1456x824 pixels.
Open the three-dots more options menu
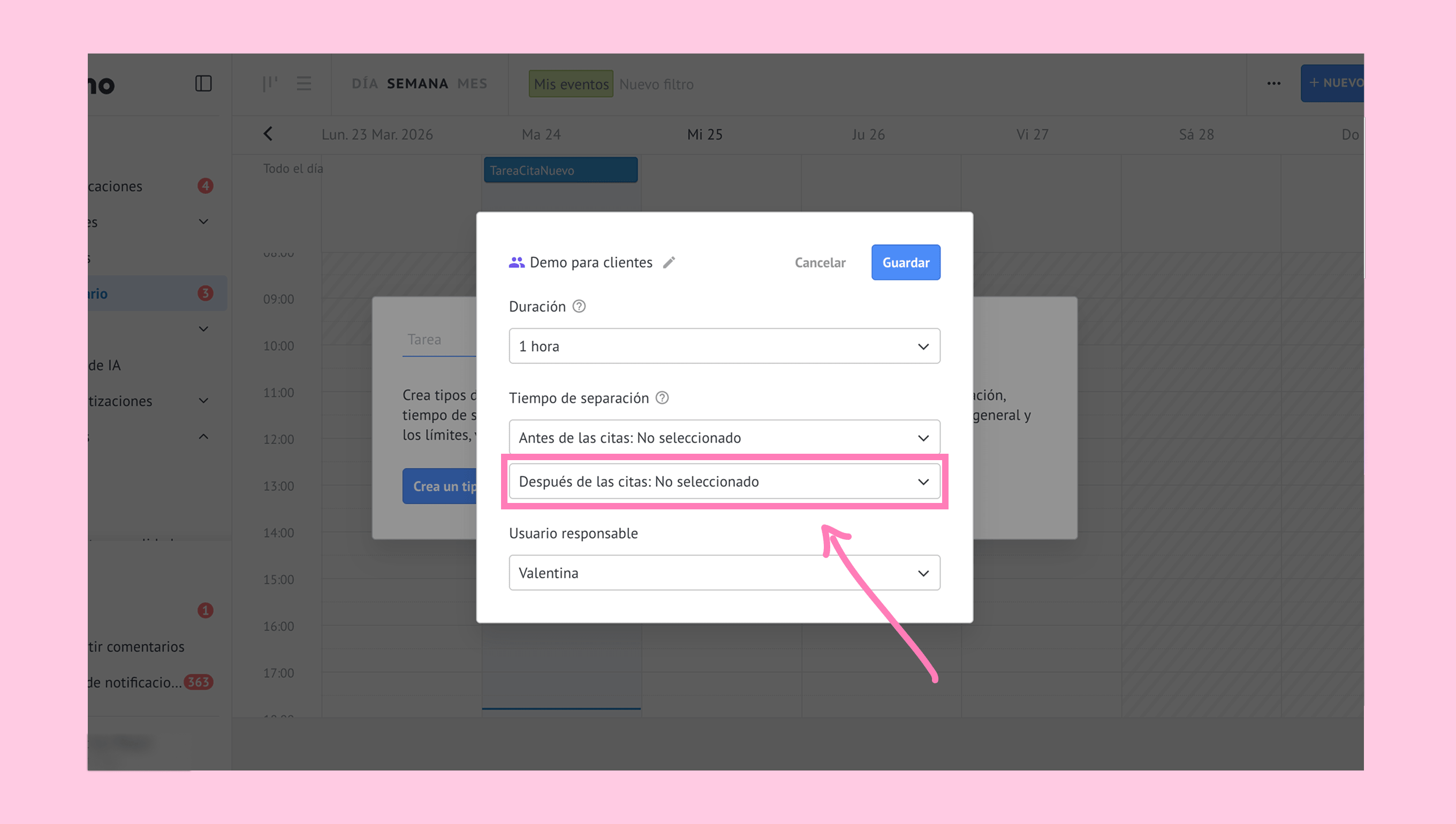pyautogui.click(x=1273, y=84)
